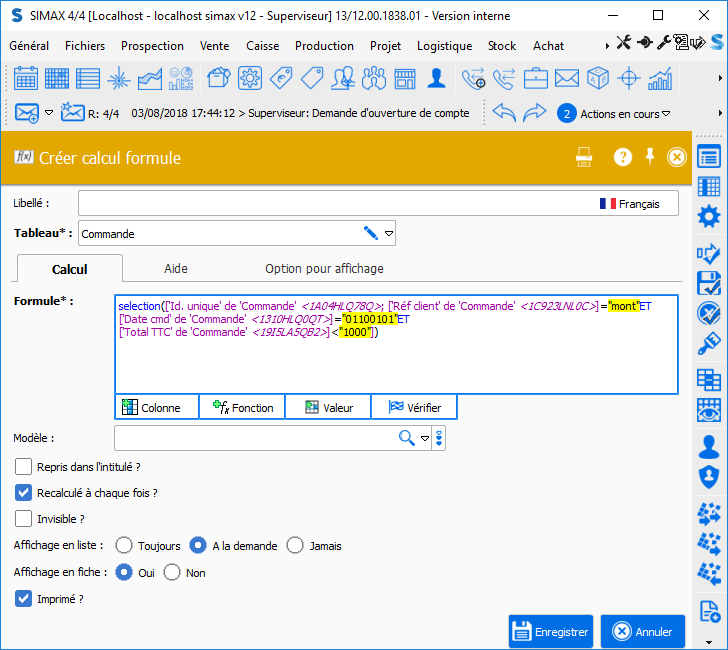
Task: Pin the Créer calcul formule panel
Action: click(x=650, y=157)
